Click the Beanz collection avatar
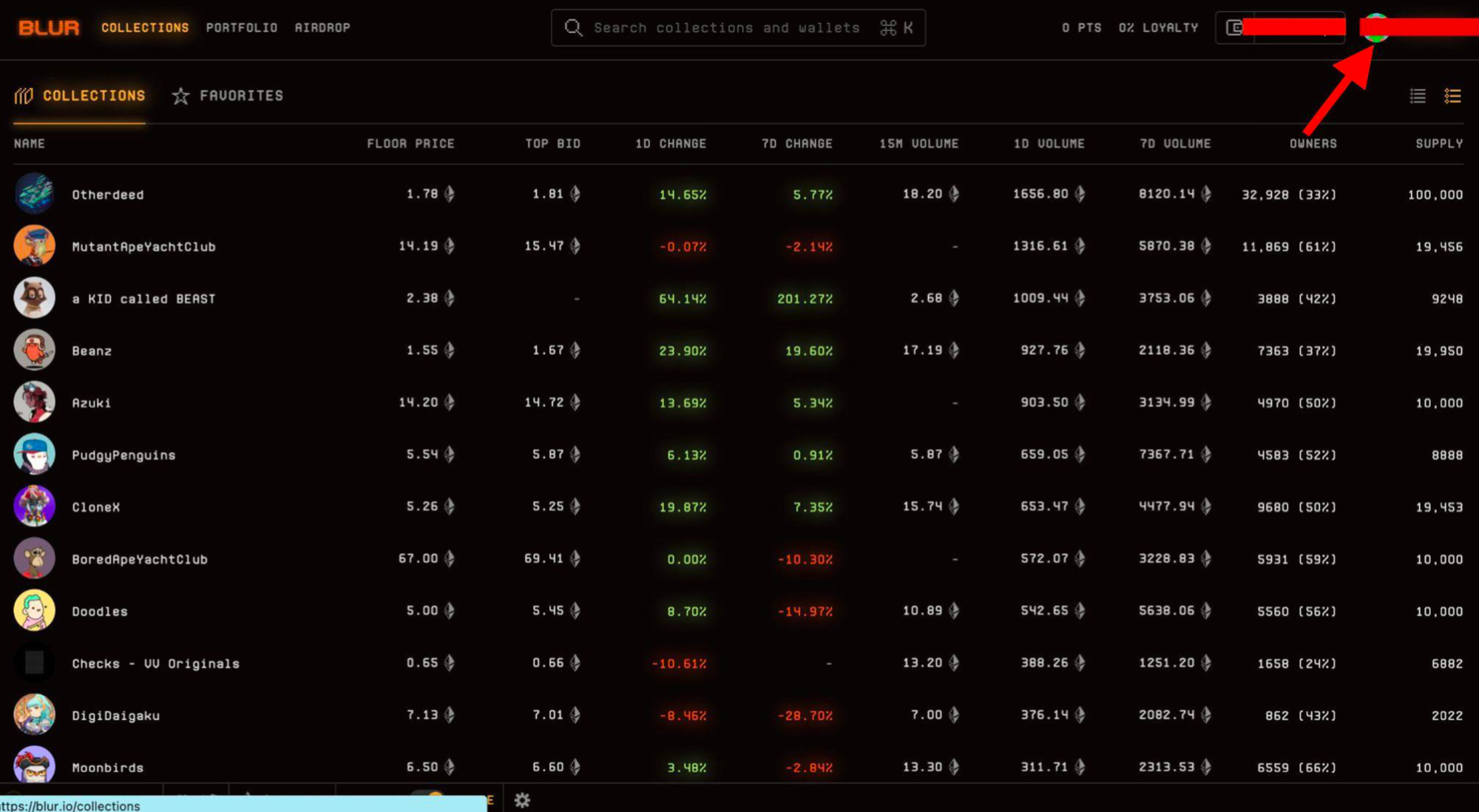 click(x=34, y=350)
